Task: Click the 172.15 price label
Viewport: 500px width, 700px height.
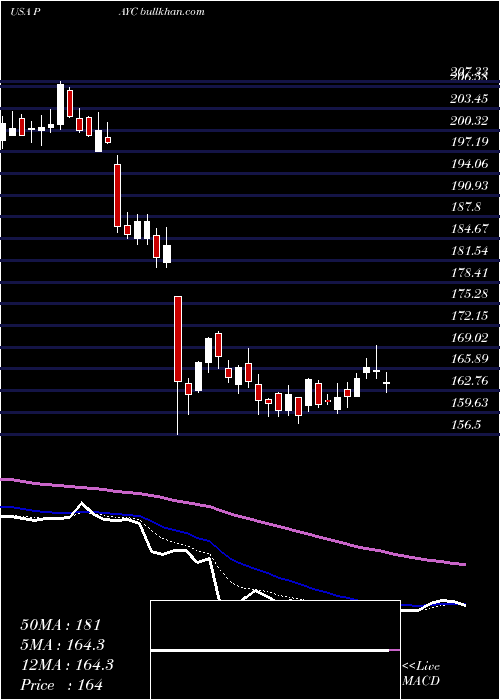Action: point(469,316)
